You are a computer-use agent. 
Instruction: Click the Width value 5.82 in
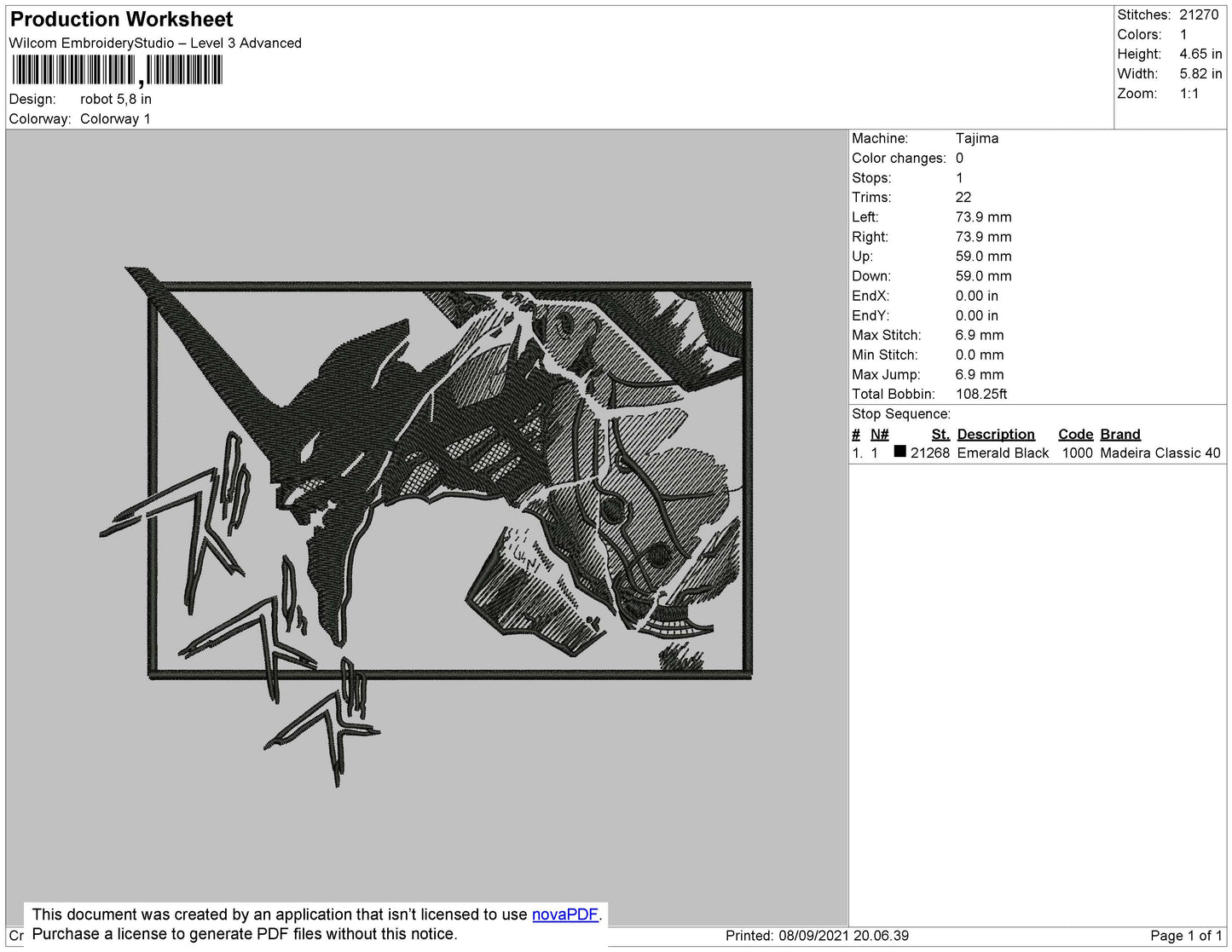tap(1200, 73)
